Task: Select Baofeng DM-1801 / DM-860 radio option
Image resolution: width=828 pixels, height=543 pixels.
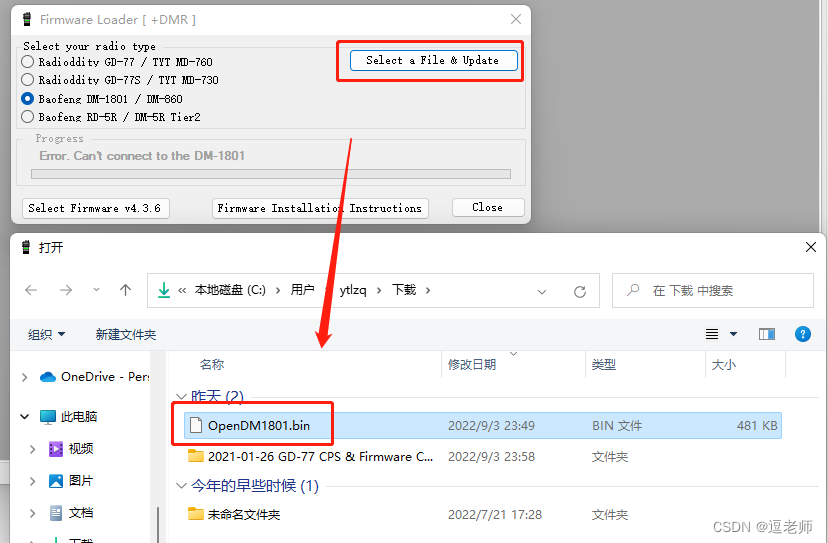Action: coord(102,99)
